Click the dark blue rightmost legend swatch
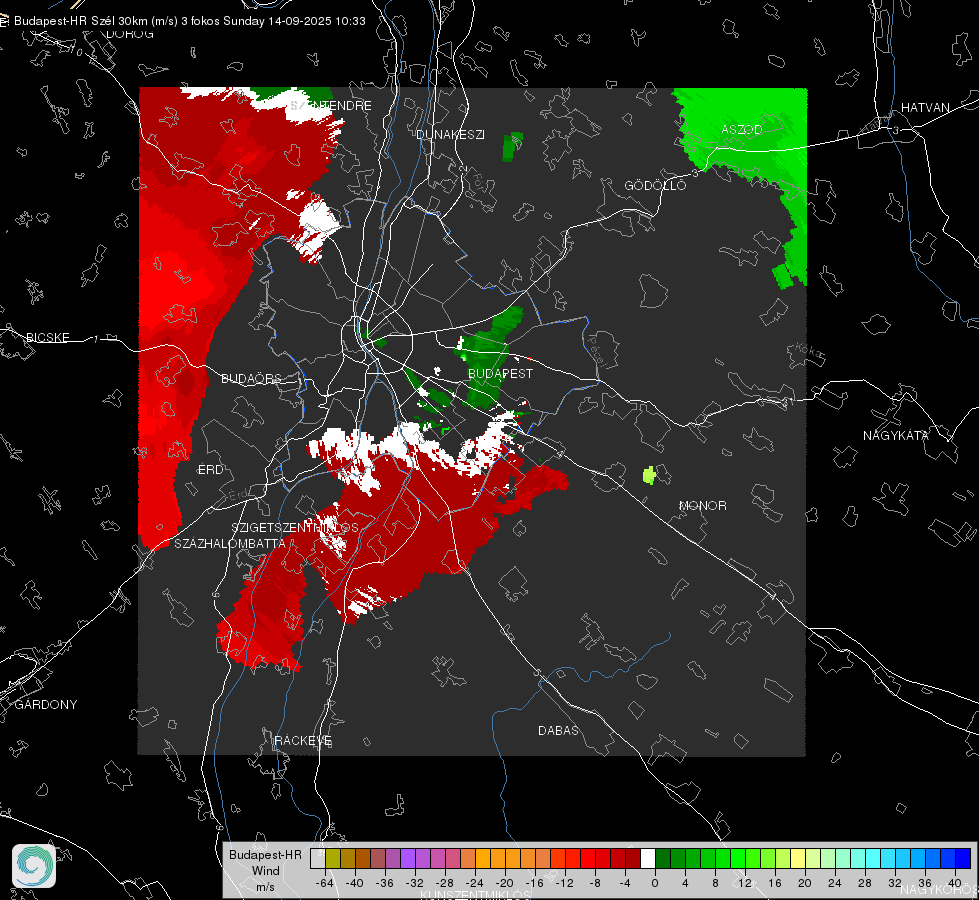The width and height of the screenshot is (979, 900). tap(963, 859)
